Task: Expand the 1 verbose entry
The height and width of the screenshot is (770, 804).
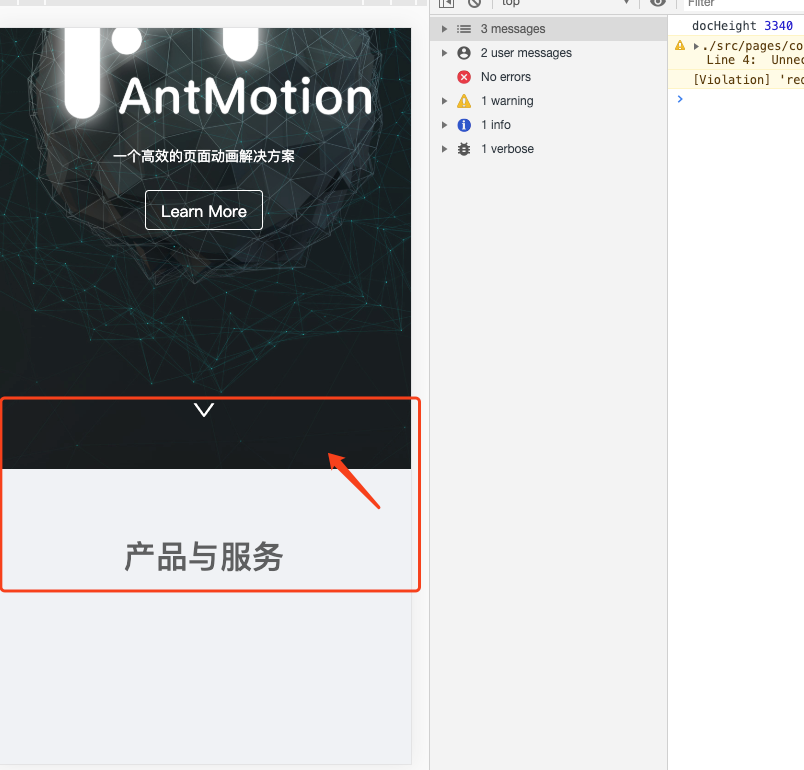Action: click(445, 149)
